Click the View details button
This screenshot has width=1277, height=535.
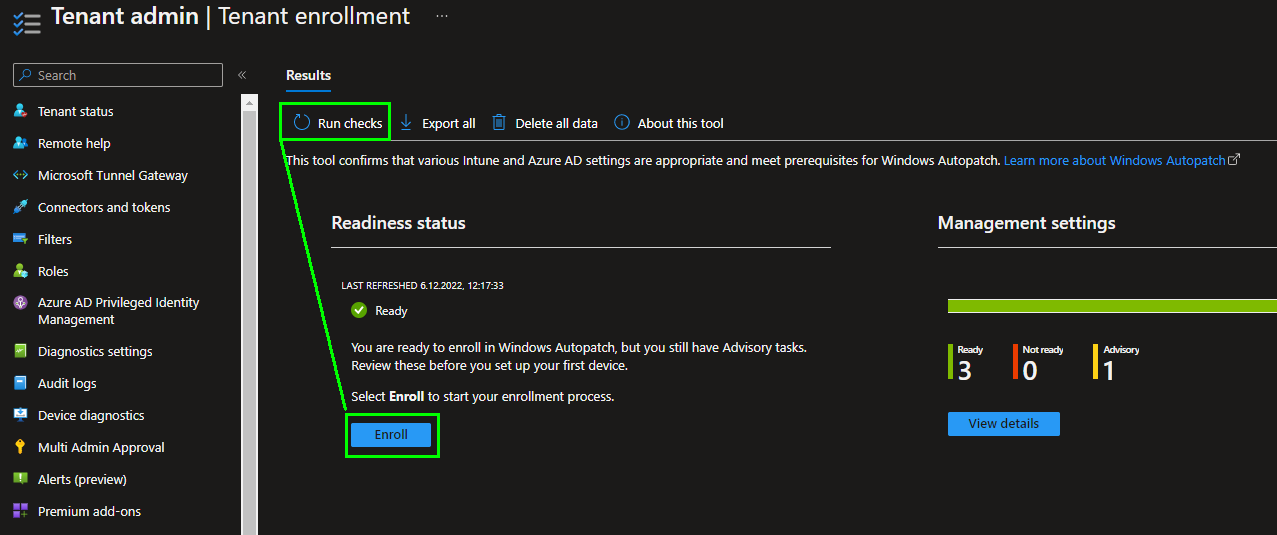click(x=1003, y=423)
